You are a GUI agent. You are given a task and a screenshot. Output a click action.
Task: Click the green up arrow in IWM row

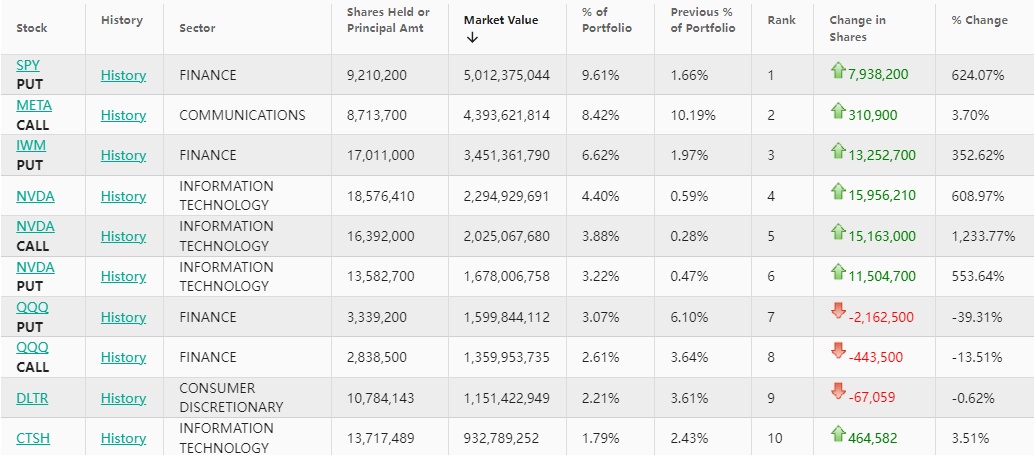point(838,151)
